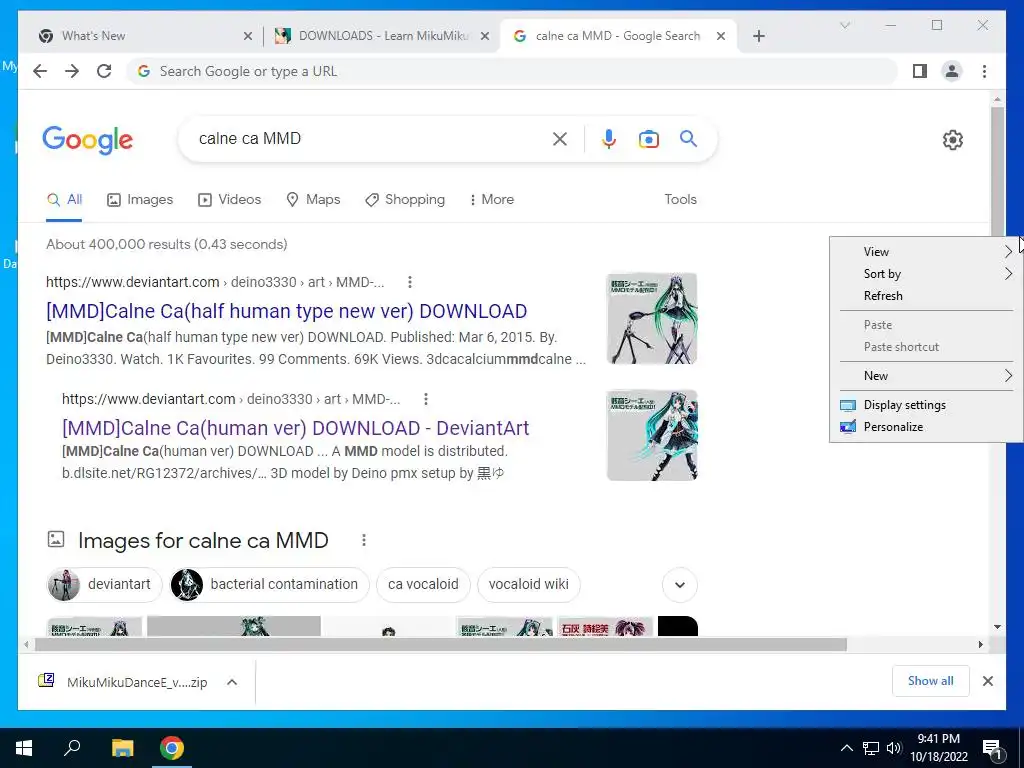Screen dimensions: 1024x768
Task: Open the notification center icon
Action: tap(992, 748)
